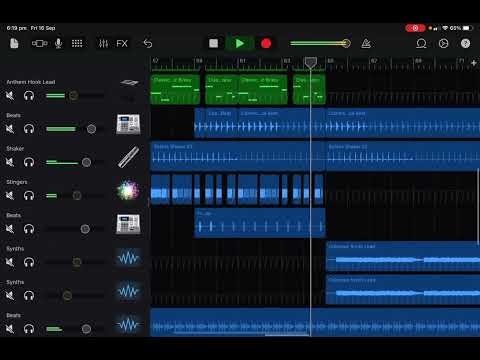480x360 pixels.
Task: Tap the Anthem Hook Lead keyboard instrument icon
Action: click(129, 82)
